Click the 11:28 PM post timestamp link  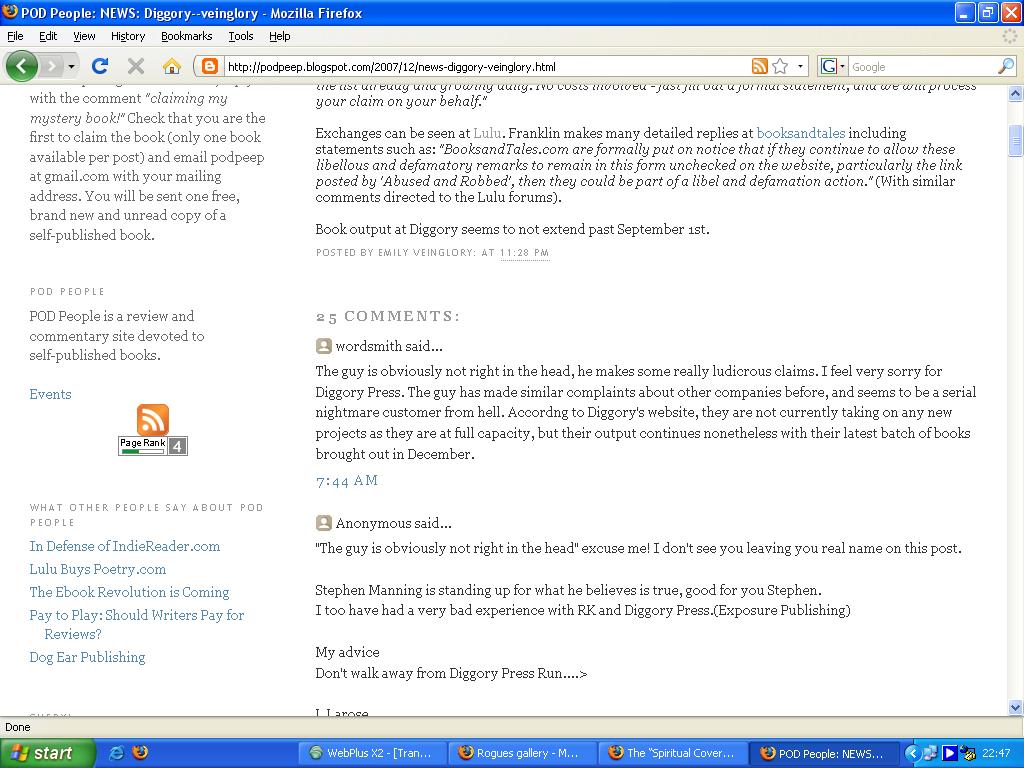(x=525, y=253)
